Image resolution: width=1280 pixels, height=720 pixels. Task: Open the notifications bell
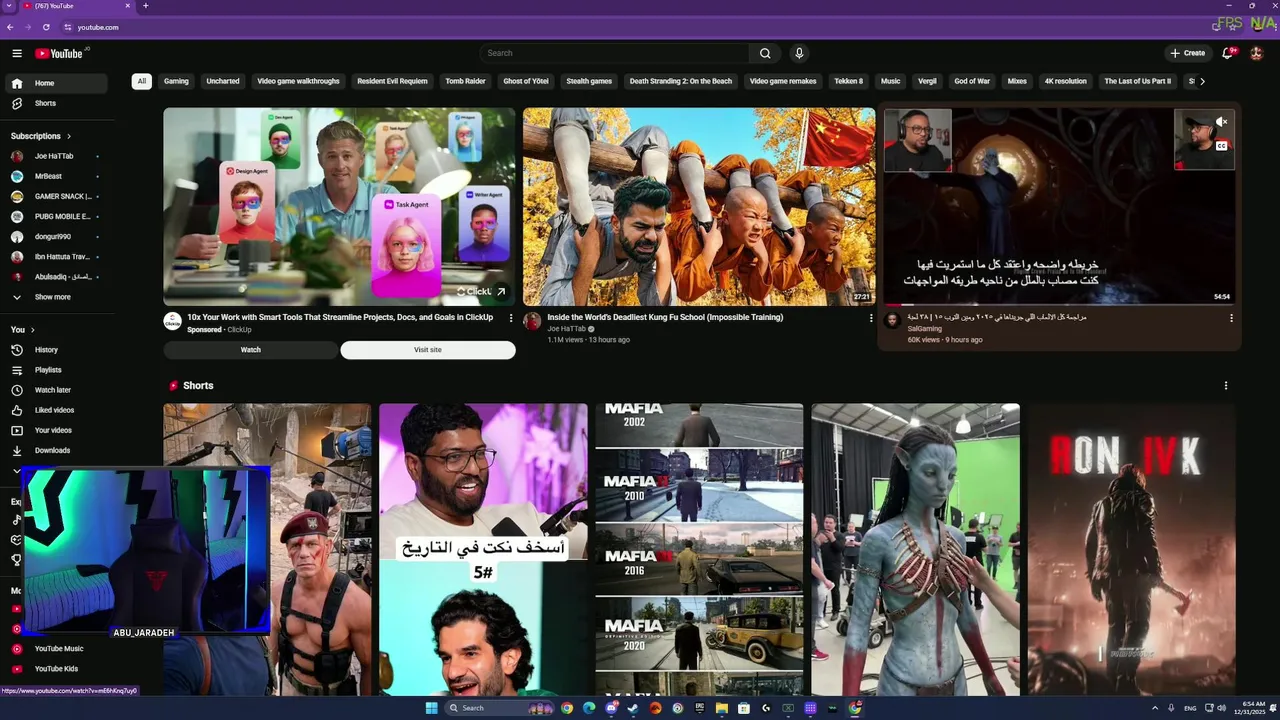tap(1228, 53)
